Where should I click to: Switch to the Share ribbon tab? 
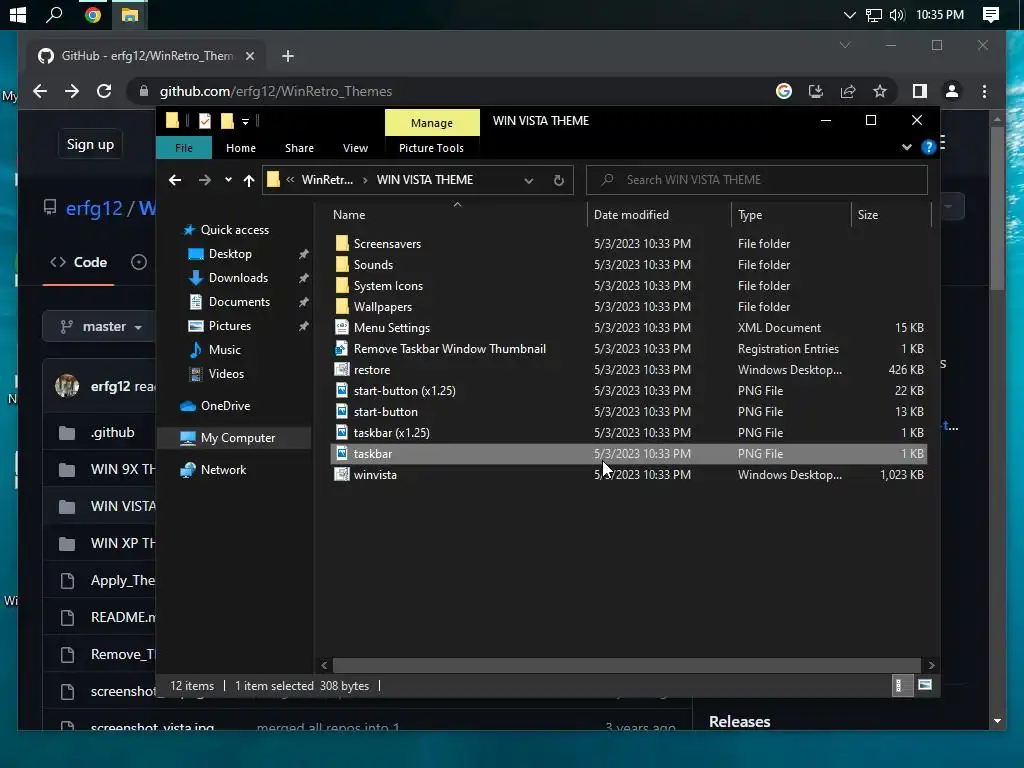point(299,148)
